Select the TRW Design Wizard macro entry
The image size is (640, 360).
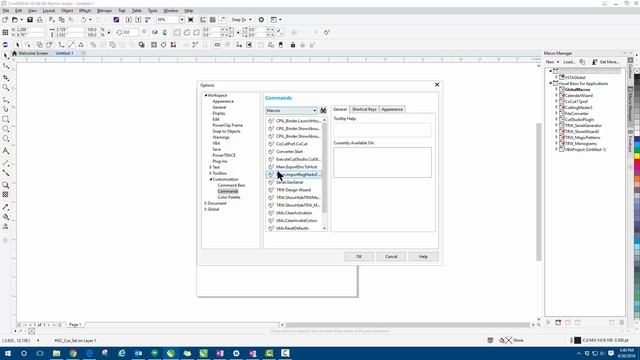coord(294,190)
